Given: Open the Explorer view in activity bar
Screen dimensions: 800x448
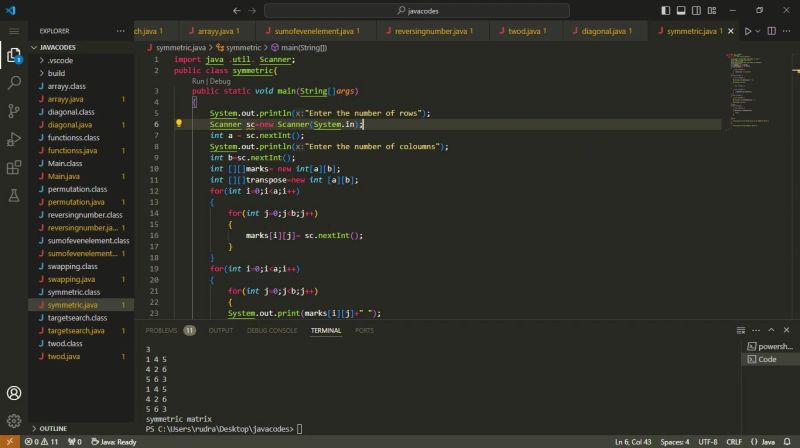Looking at the screenshot, I should [x=14, y=55].
